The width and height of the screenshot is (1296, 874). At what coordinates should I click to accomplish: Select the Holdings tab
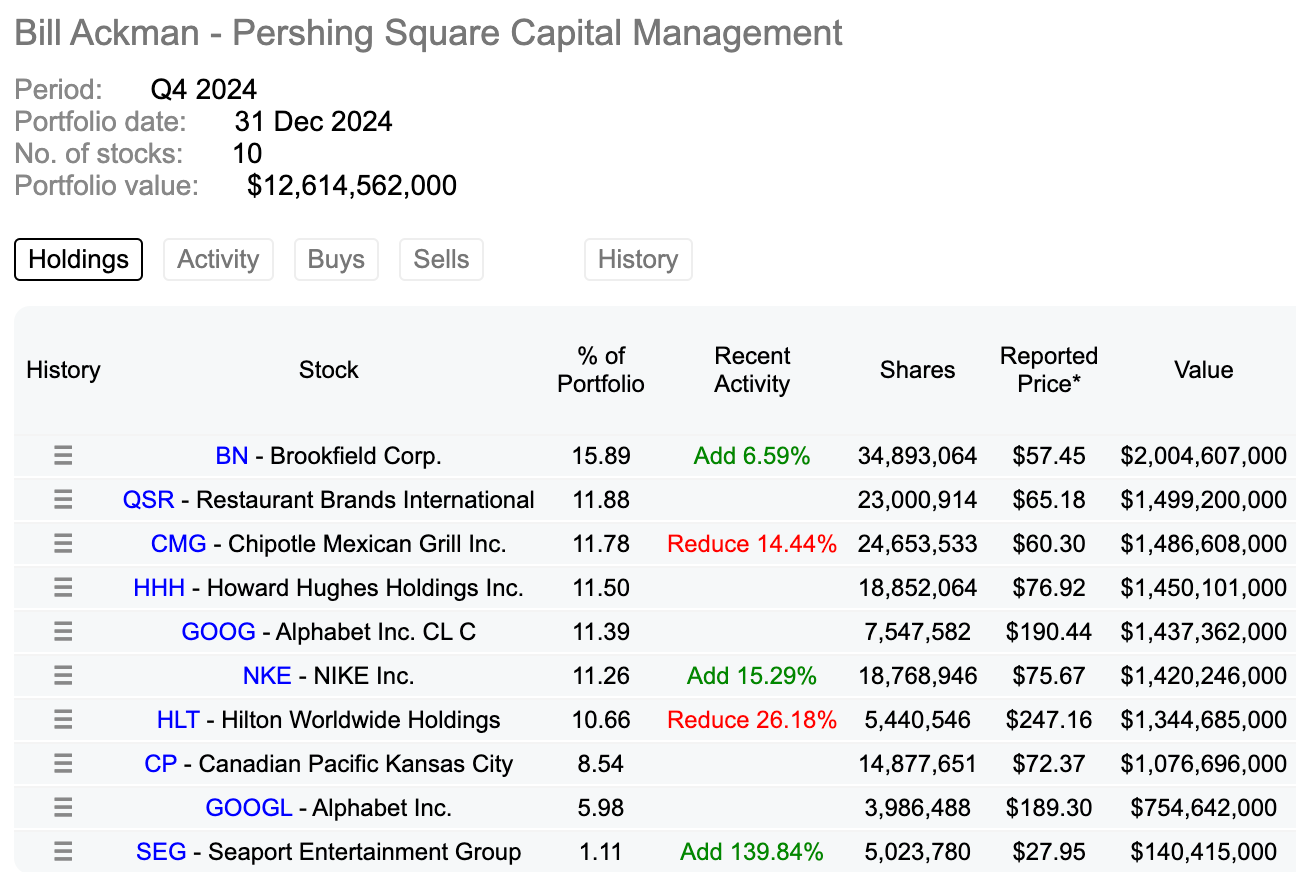coord(79,260)
